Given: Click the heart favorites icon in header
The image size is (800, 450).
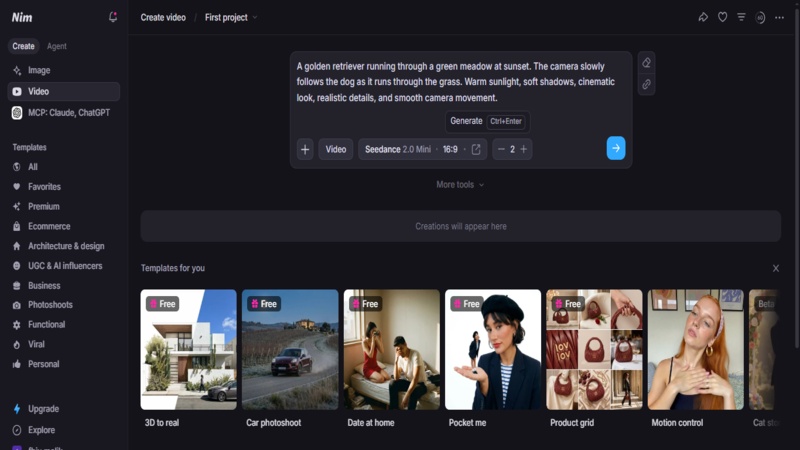Looking at the screenshot, I should (x=722, y=17).
